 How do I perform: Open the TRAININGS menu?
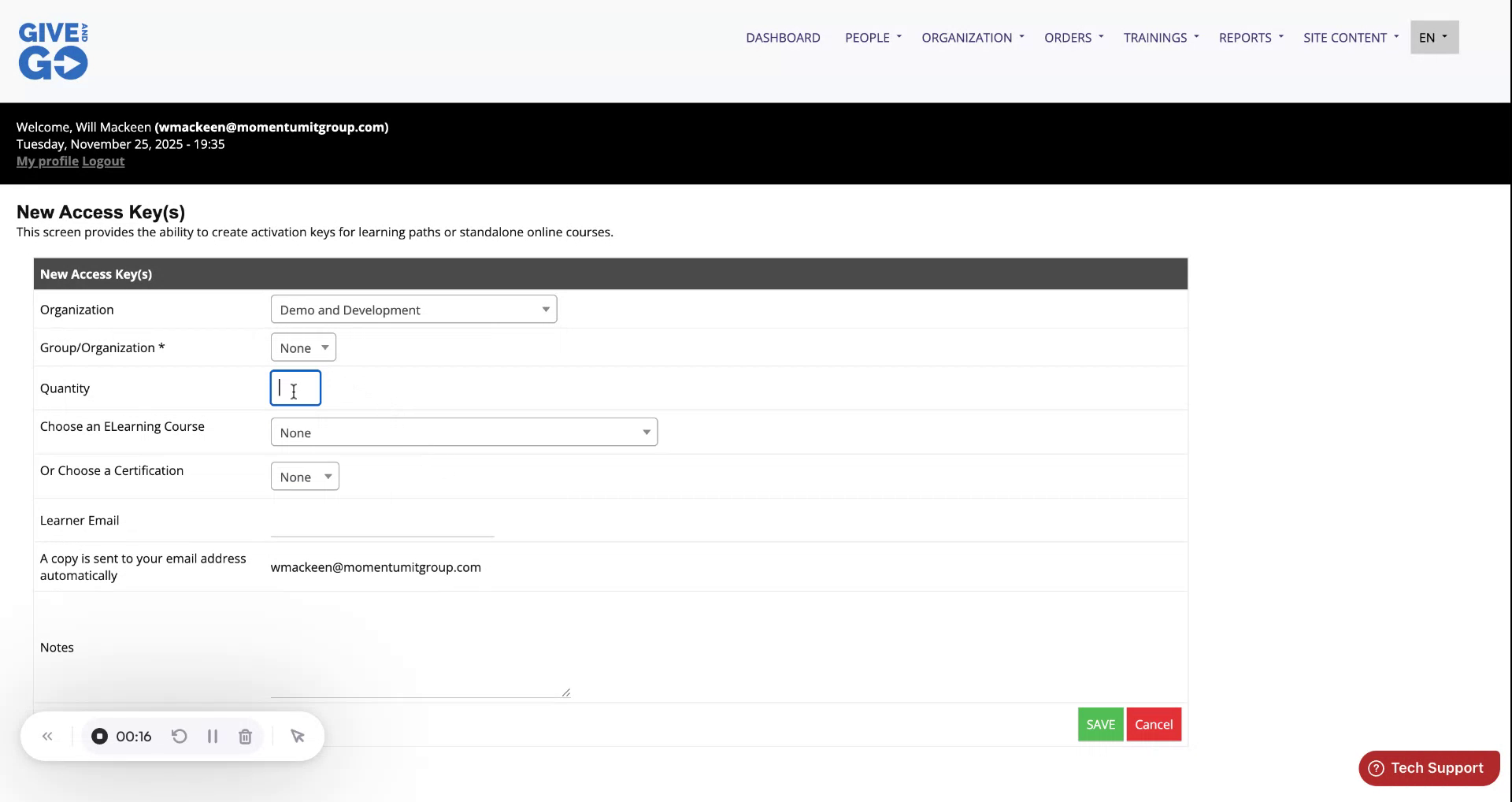point(1159,37)
